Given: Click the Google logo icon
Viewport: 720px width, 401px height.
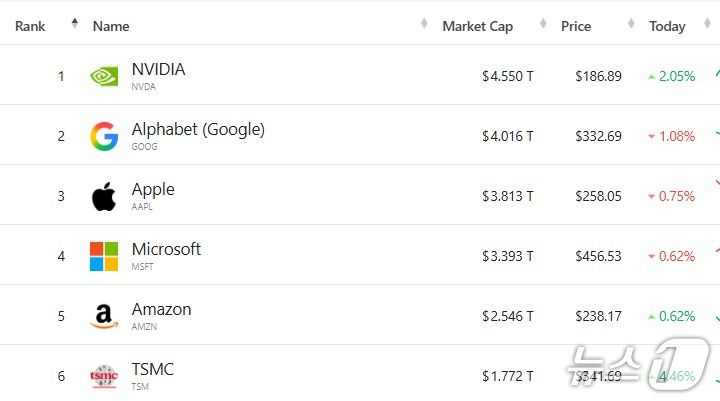Looking at the screenshot, I should click(x=104, y=136).
